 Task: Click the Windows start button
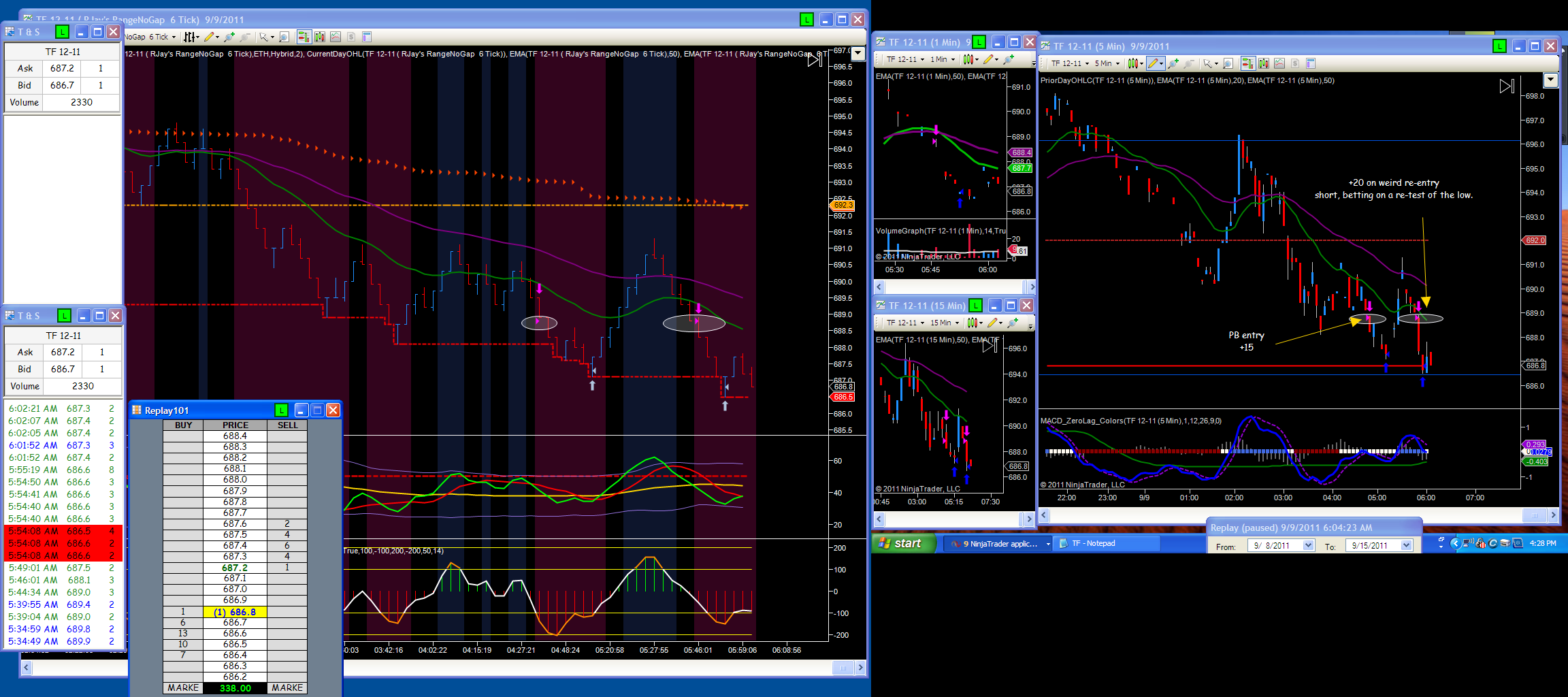(904, 543)
